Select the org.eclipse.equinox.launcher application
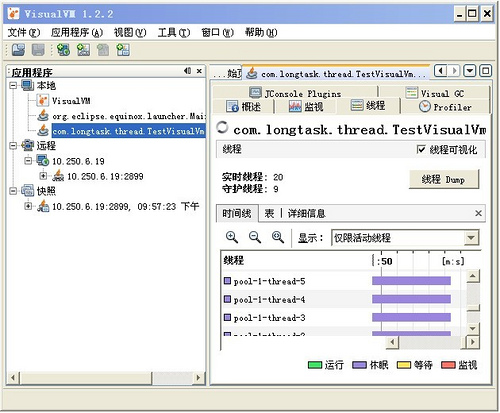 (x=129, y=116)
